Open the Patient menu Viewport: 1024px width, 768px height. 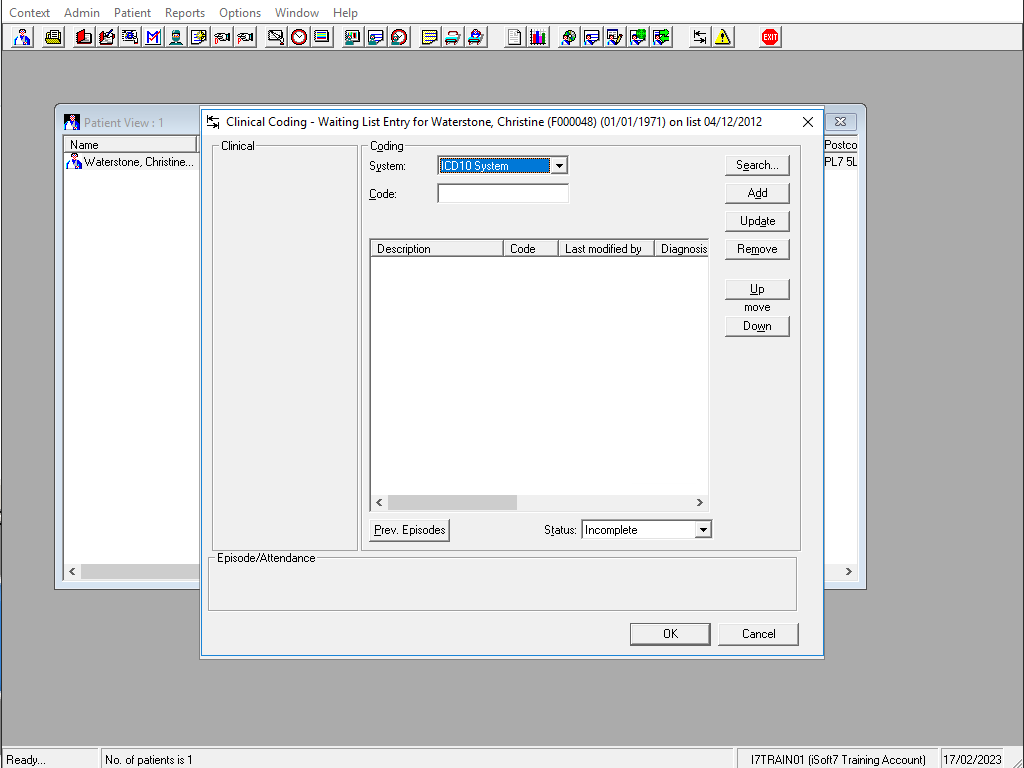point(132,12)
